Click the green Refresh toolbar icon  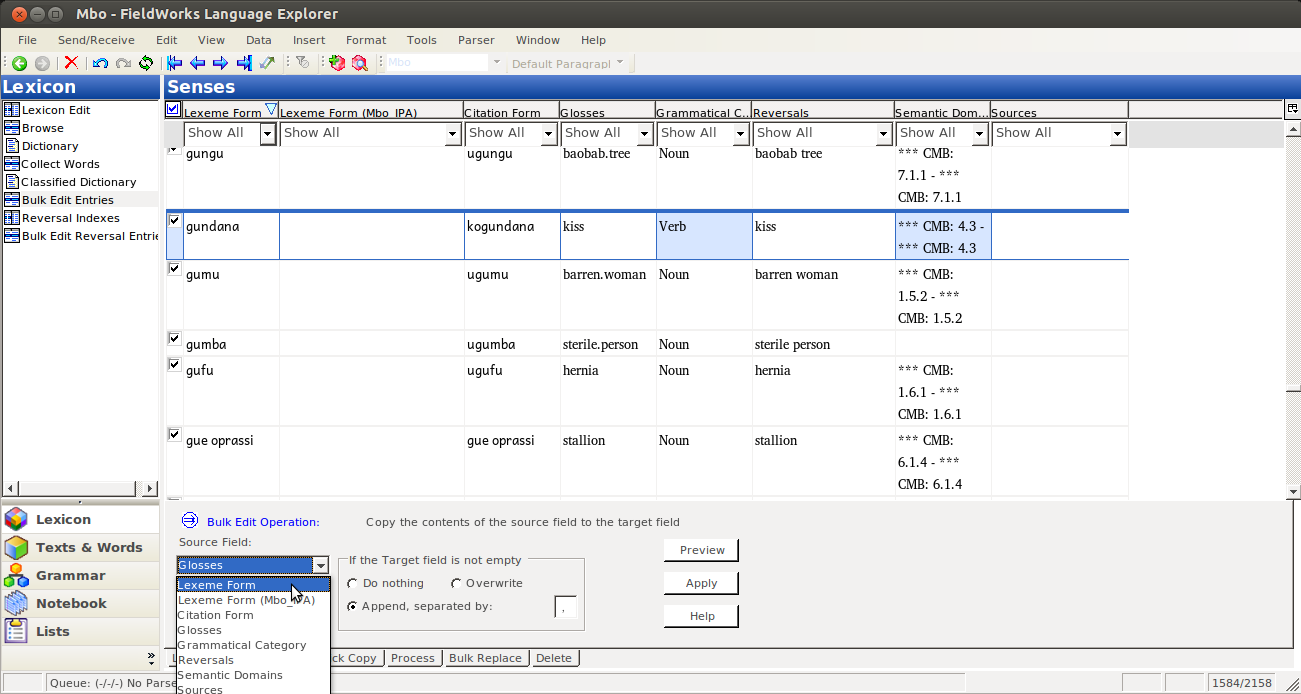[x=146, y=63]
